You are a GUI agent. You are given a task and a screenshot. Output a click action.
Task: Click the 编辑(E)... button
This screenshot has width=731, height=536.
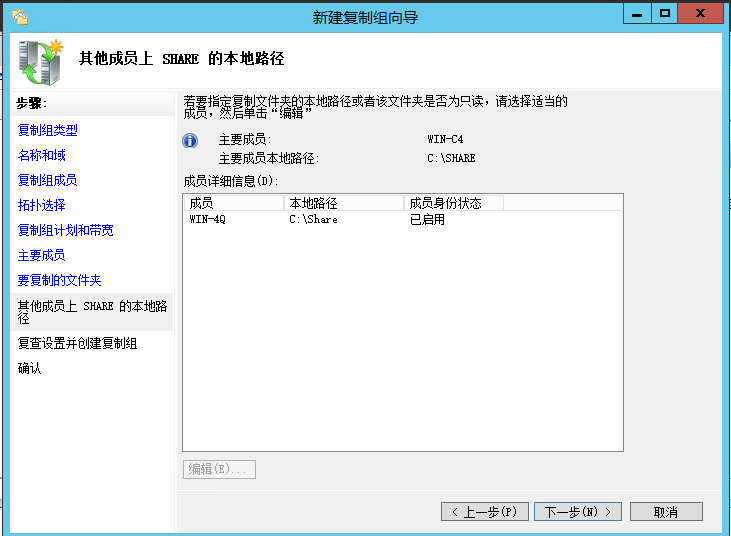pos(219,469)
